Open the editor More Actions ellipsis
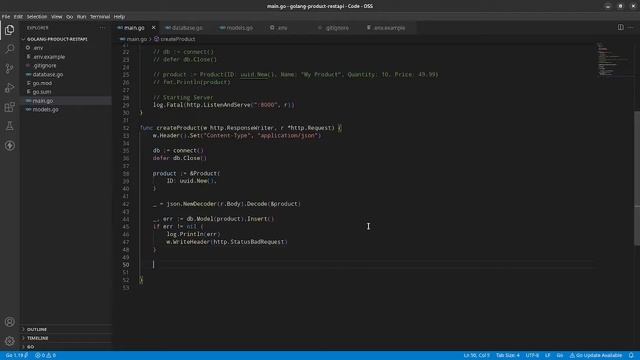This screenshot has width=640, height=360. [631, 27]
